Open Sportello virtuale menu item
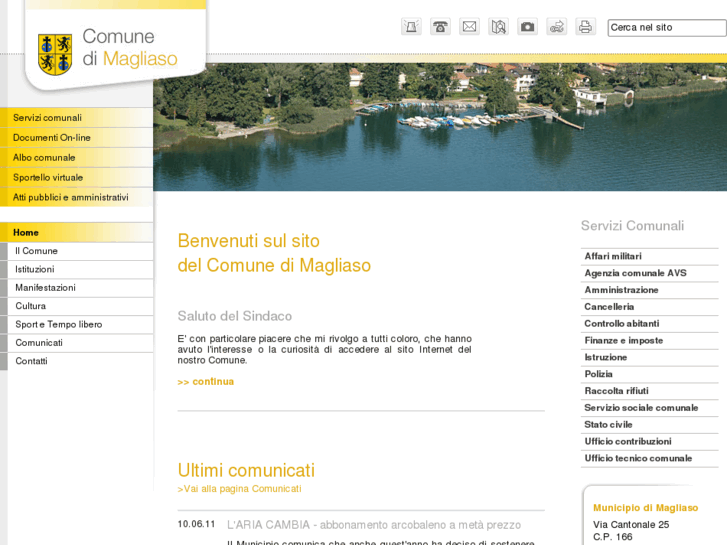727x545 pixels. [77, 178]
